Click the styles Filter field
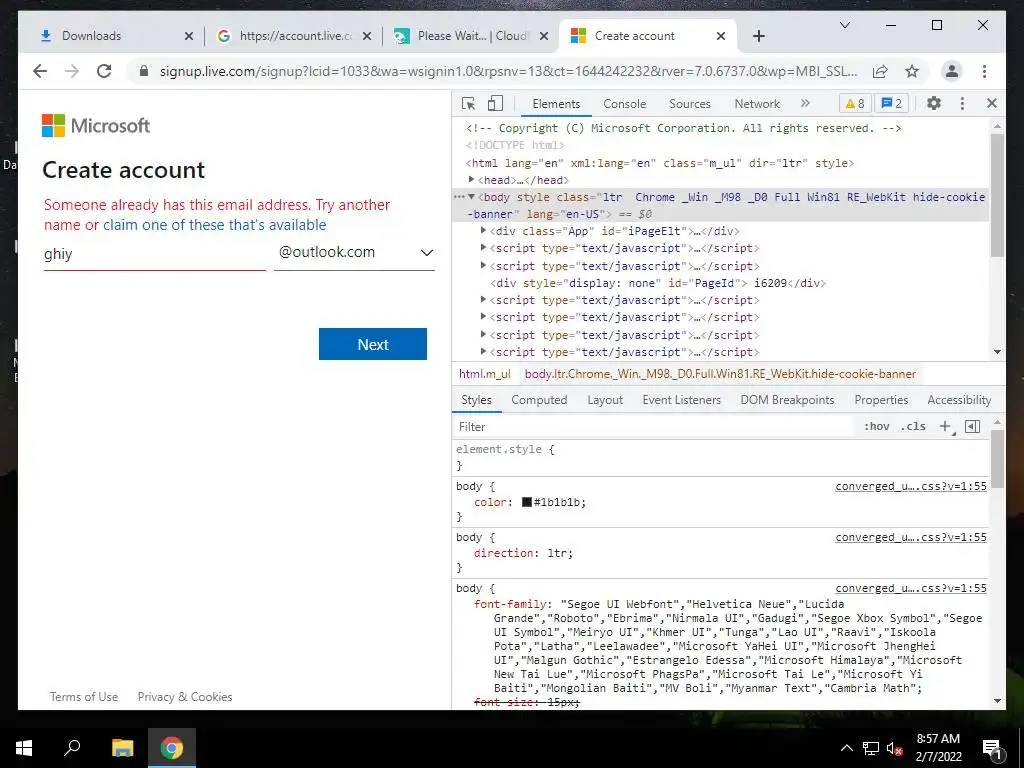Viewport: 1024px width, 768px height. [x=653, y=426]
